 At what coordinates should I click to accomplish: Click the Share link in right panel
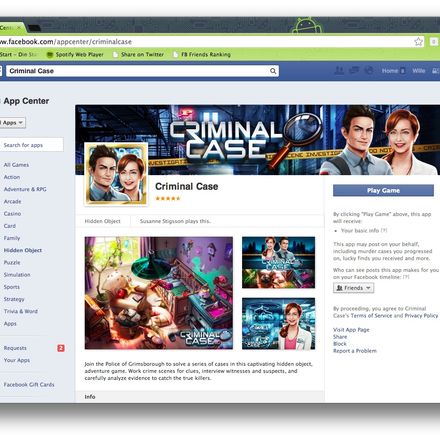pyautogui.click(x=340, y=337)
